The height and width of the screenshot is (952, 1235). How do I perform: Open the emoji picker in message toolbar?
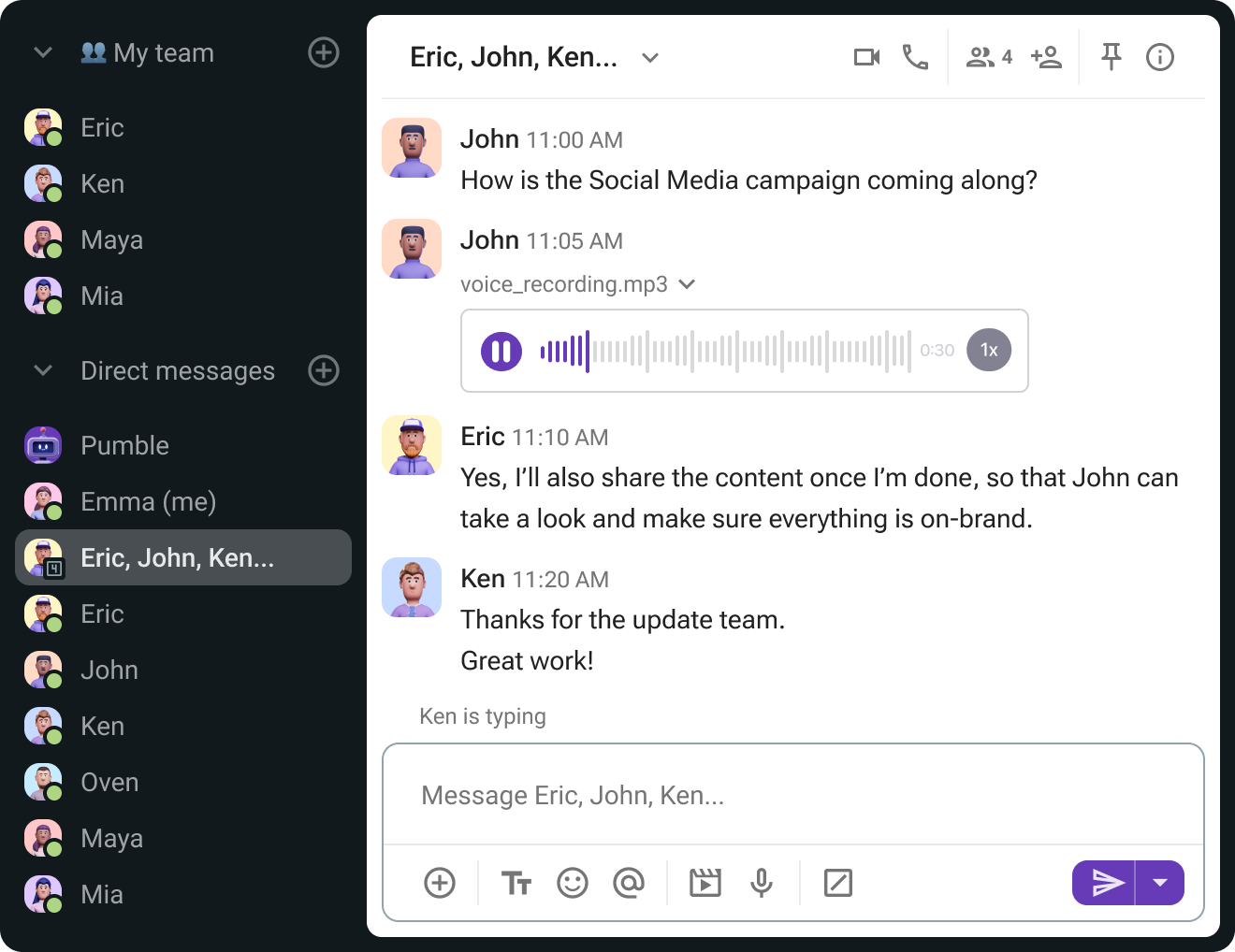click(573, 883)
